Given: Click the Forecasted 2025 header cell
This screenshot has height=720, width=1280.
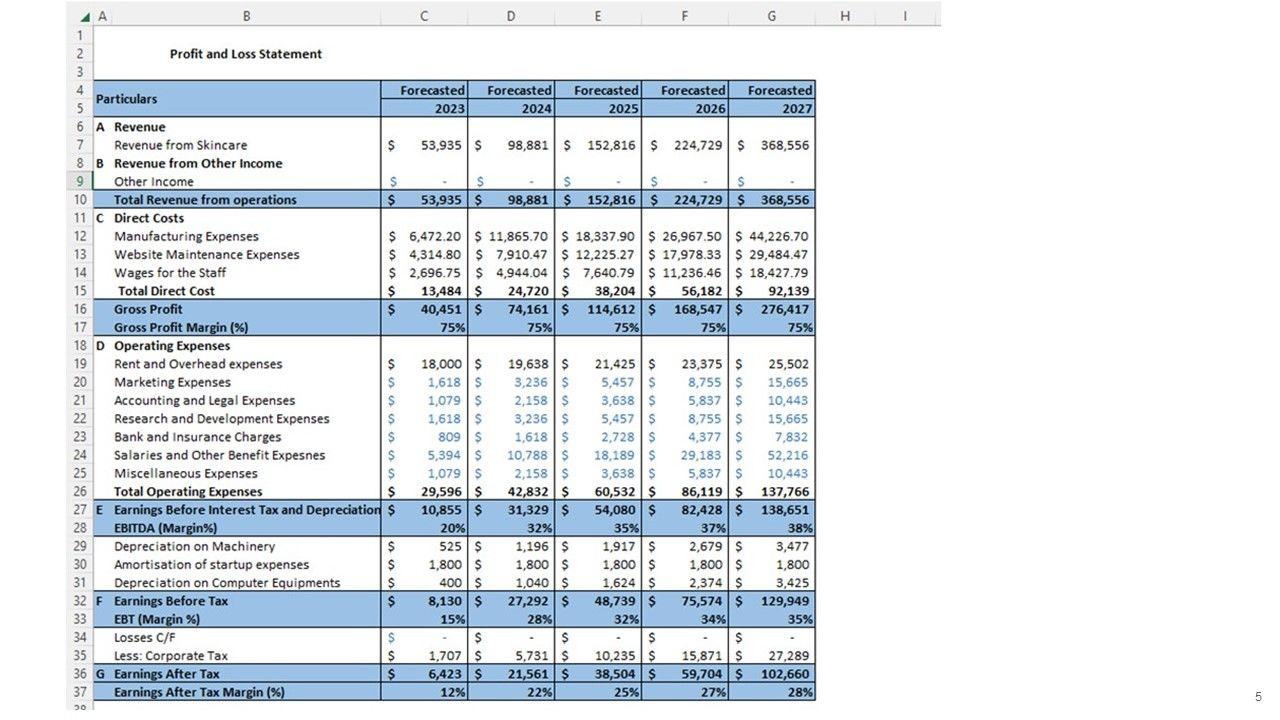Looking at the screenshot, I should [x=597, y=99].
